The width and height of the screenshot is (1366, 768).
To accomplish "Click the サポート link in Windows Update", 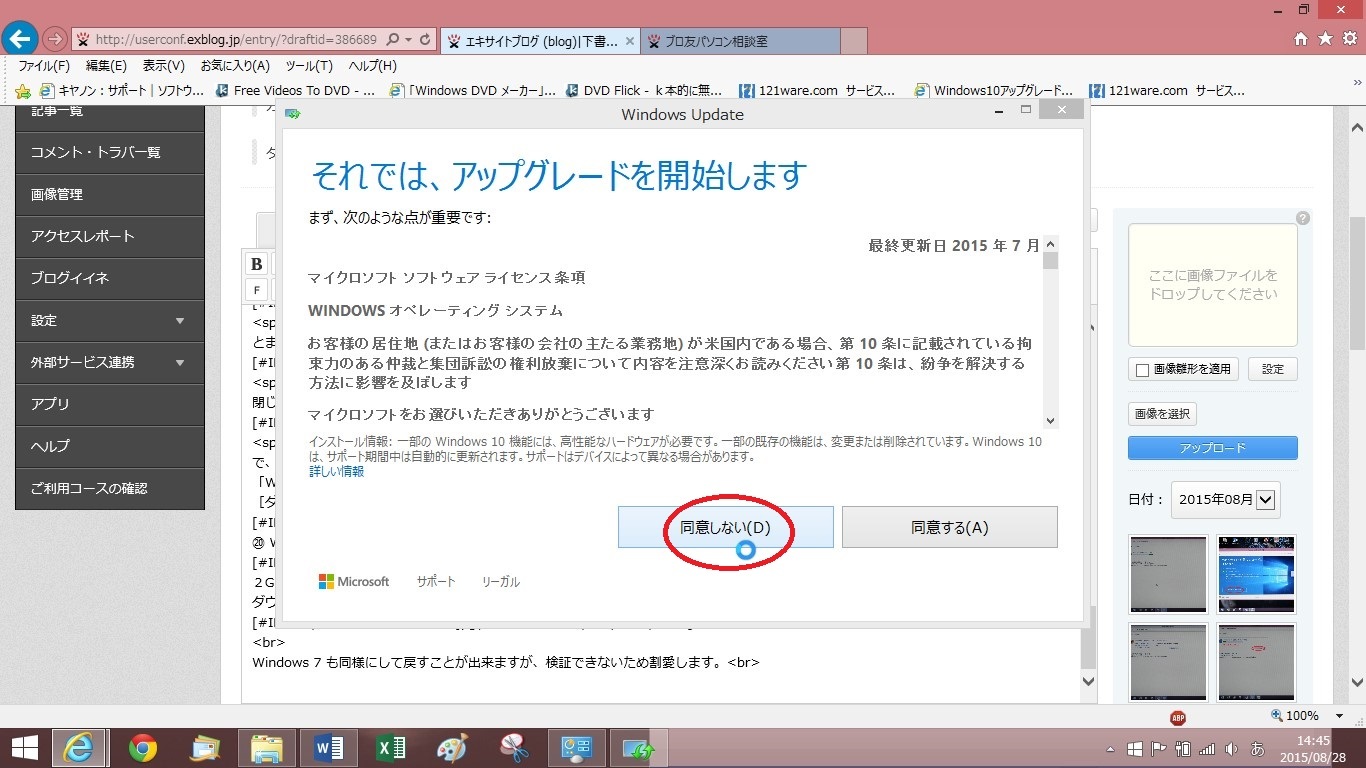I will (436, 581).
